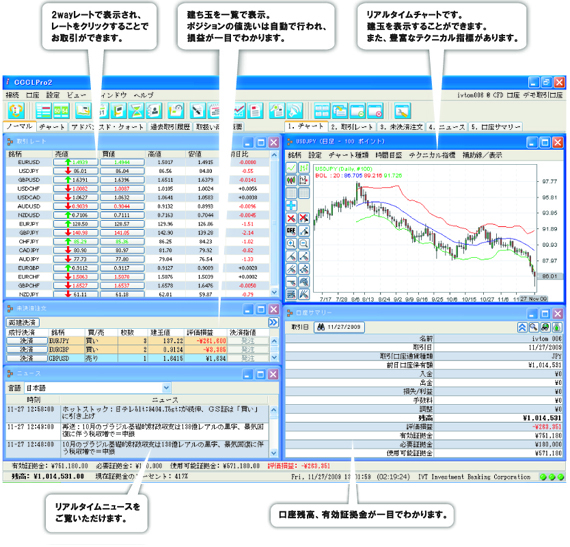The width and height of the screenshot is (570, 547).
Task: Click the tile windows layout icon
Action: click(322, 110)
